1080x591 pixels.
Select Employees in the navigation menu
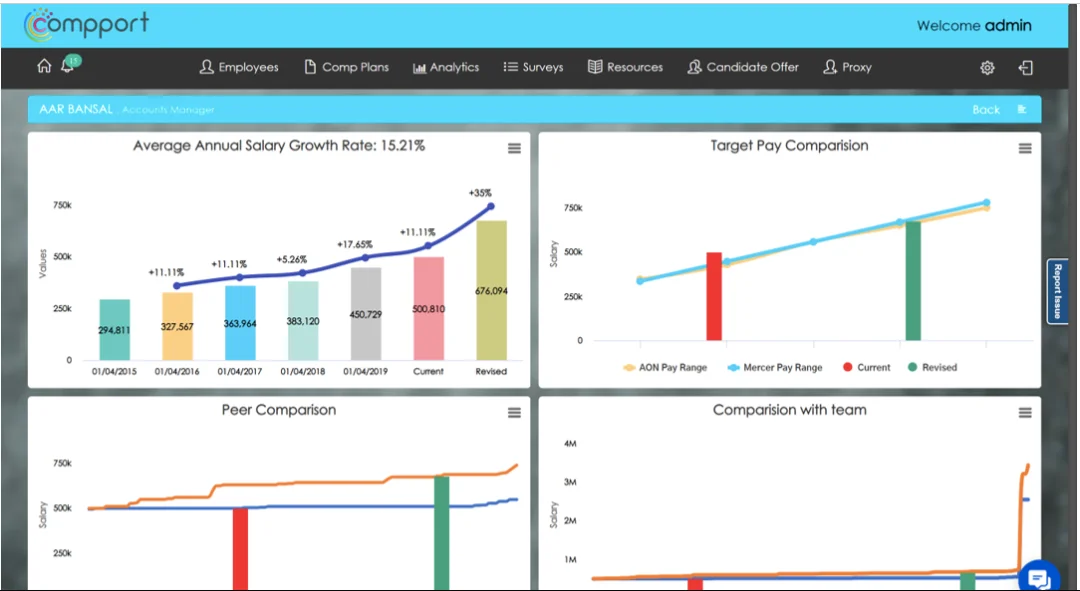pos(239,67)
